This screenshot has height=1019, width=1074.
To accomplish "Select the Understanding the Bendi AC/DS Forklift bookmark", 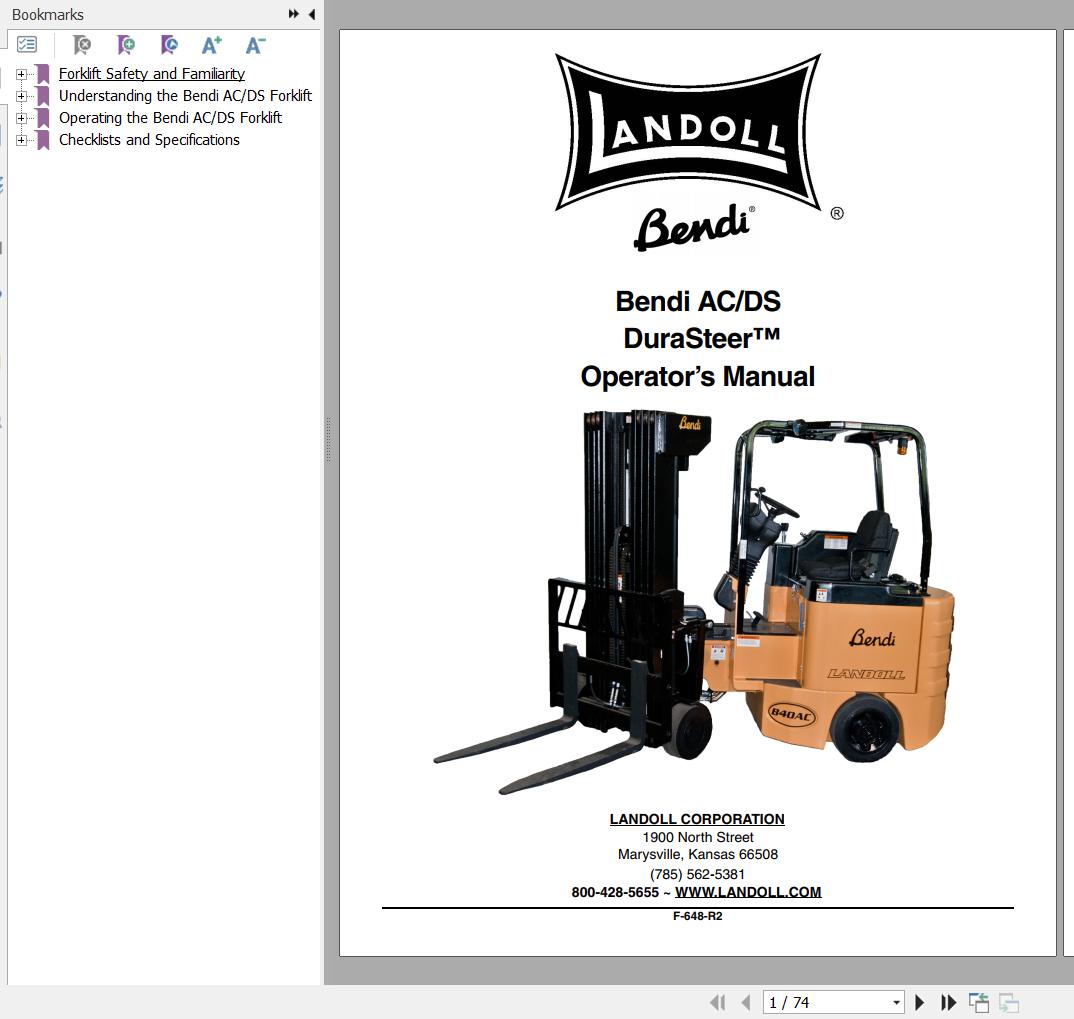I will pyautogui.click(x=185, y=95).
